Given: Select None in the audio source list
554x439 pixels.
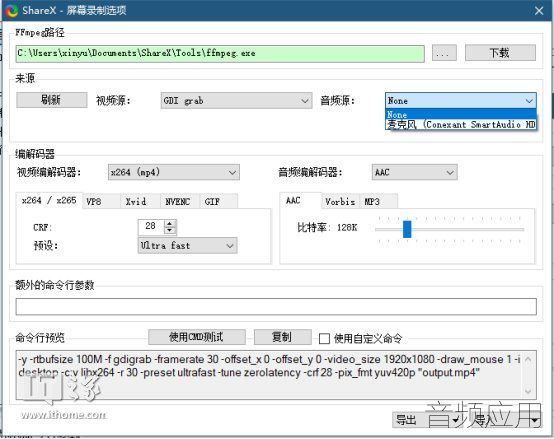Looking at the screenshot, I should [x=461, y=114].
